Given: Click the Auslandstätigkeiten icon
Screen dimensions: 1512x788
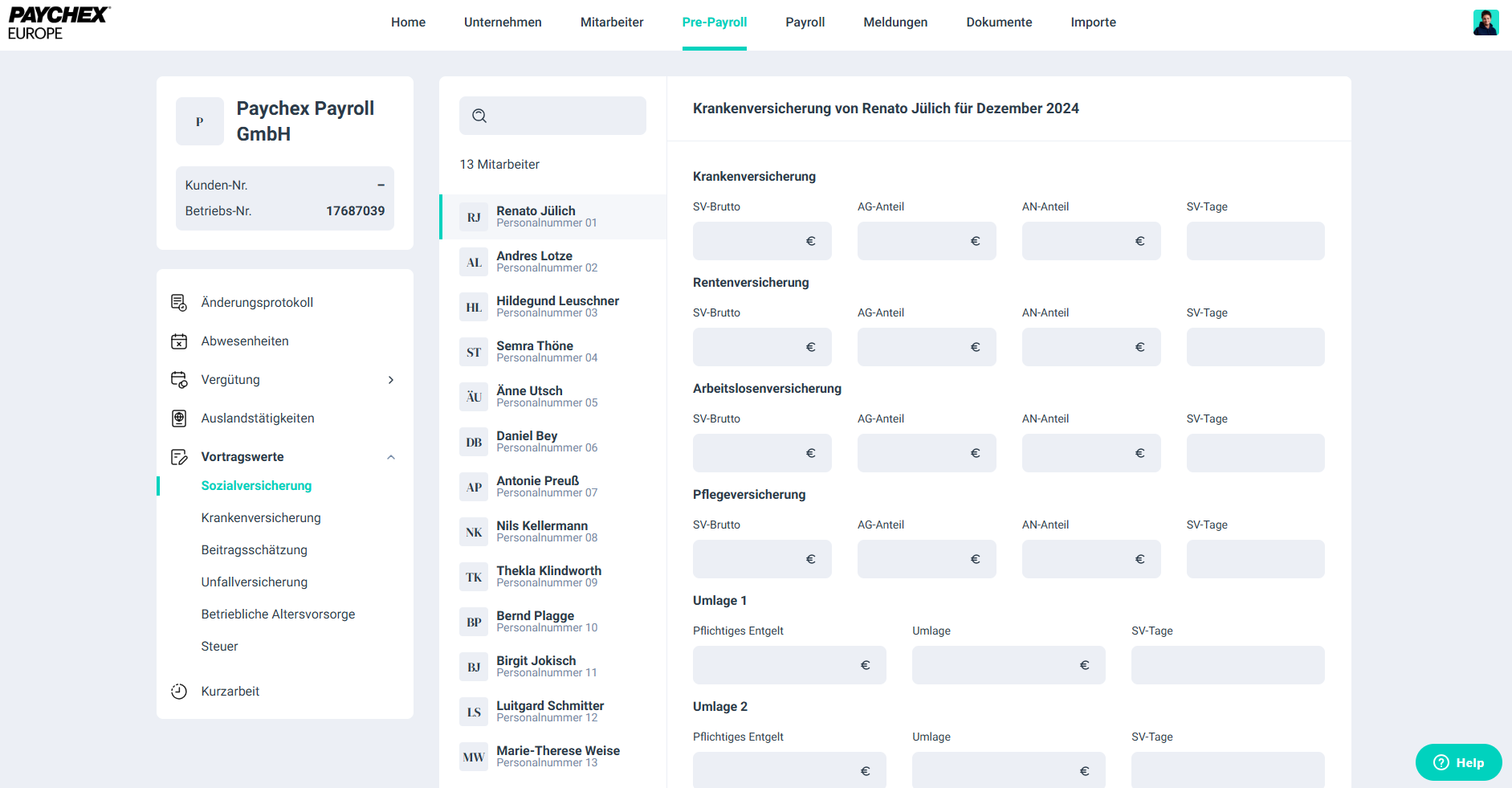Looking at the screenshot, I should click(178, 418).
